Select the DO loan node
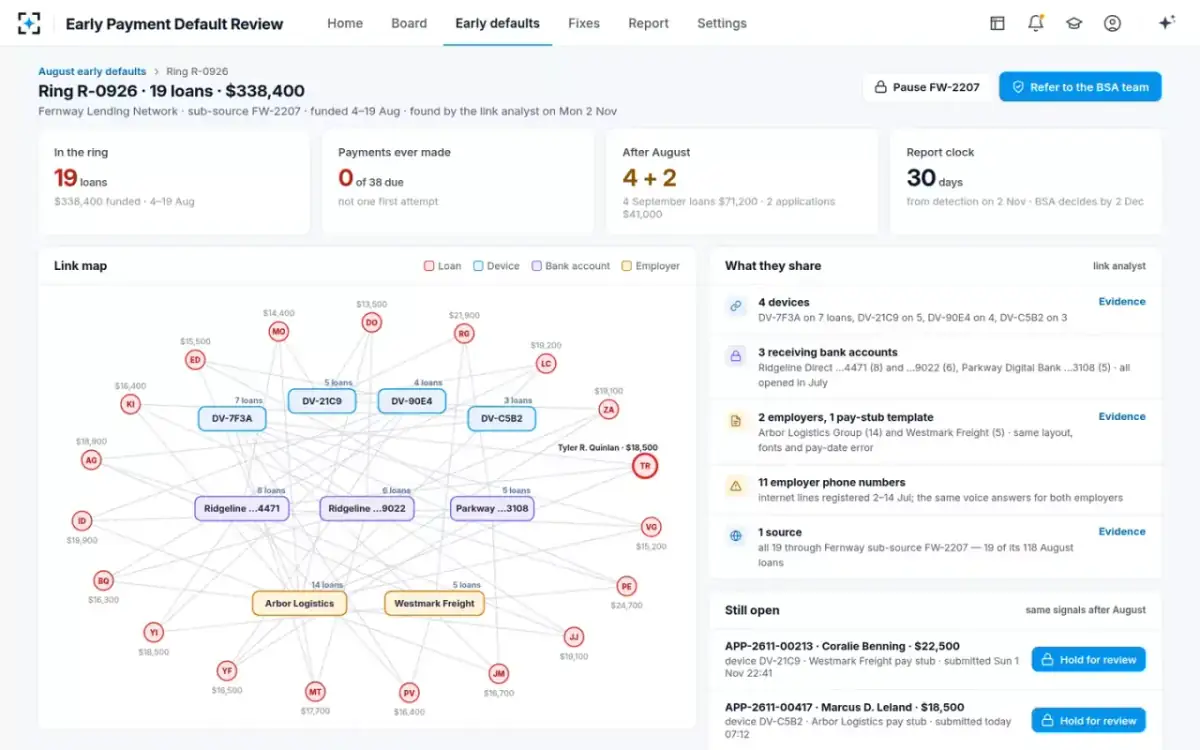This screenshot has height=750, width=1200. pyautogui.click(x=371, y=322)
